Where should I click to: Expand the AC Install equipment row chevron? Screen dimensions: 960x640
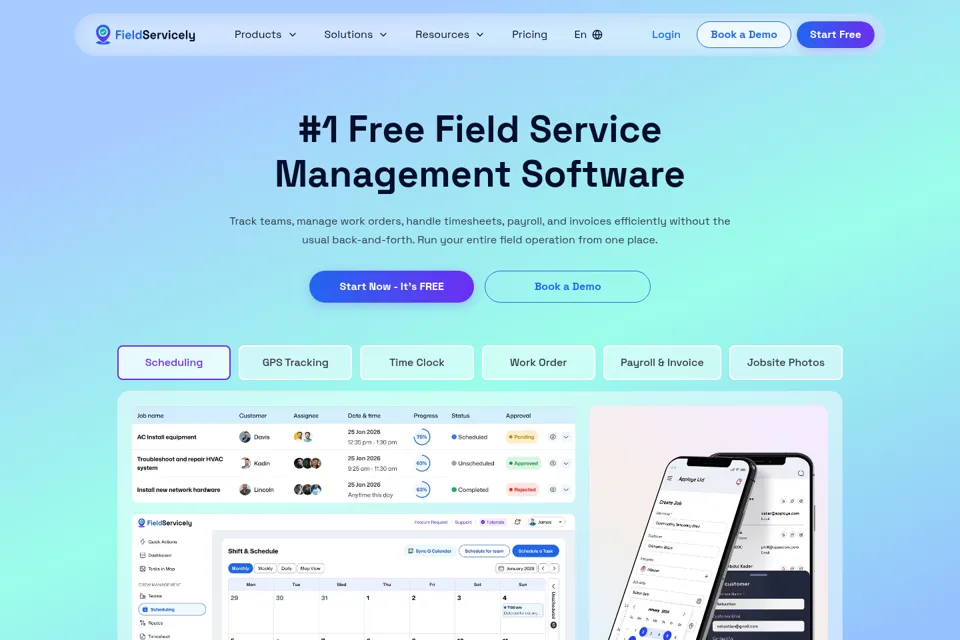[x=566, y=437]
